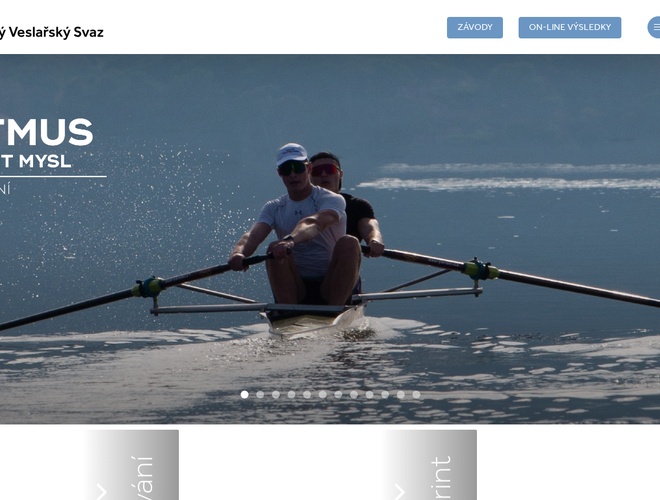This screenshot has width=660, height=500.
Task: Open ON-LINE VÝSLEDKY results page
Action: [x=570, y=27]
